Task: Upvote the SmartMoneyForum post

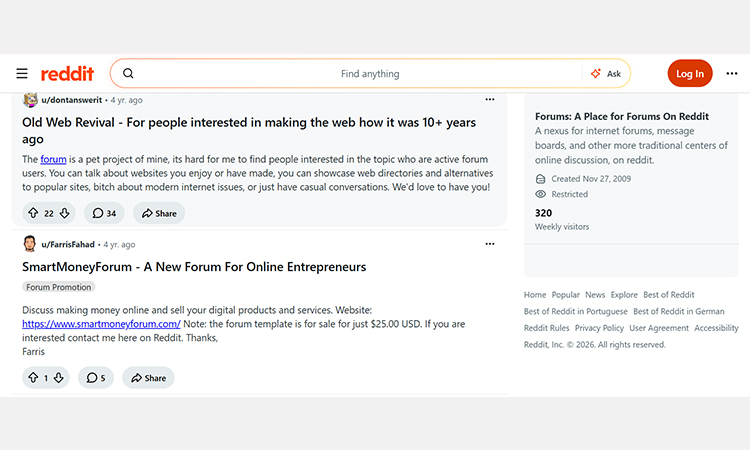Action: pos(33,378)
